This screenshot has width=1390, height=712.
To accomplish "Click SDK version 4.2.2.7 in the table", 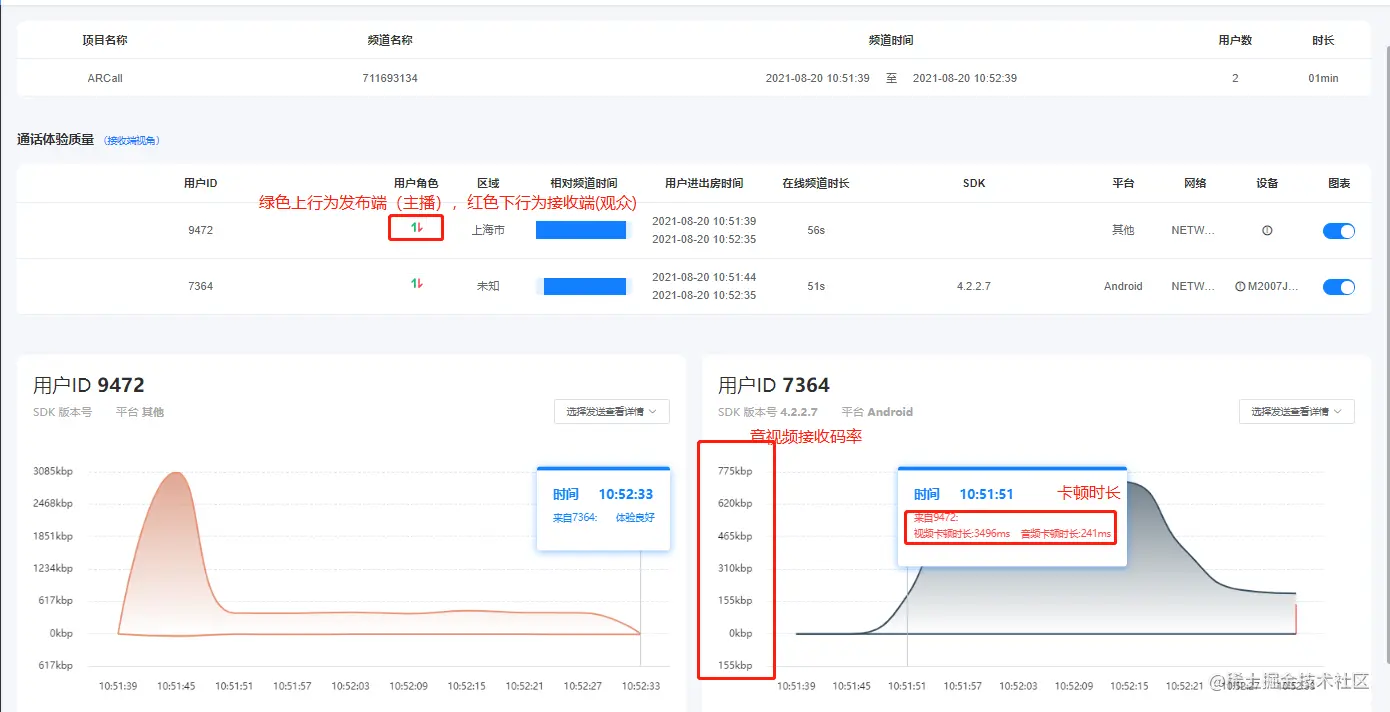I will tap(974, 286).
